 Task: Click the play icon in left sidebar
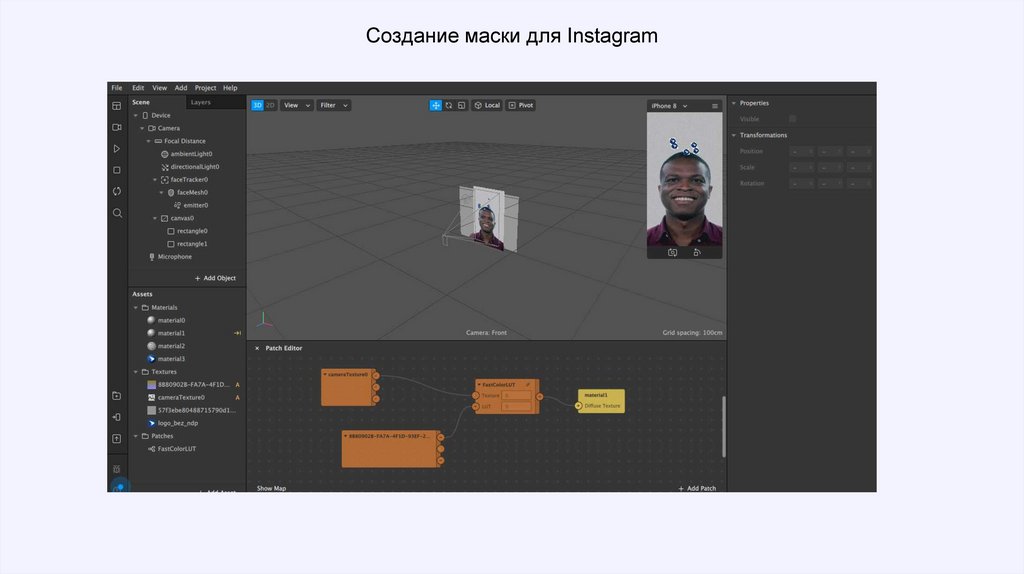(x=117, y=148)
